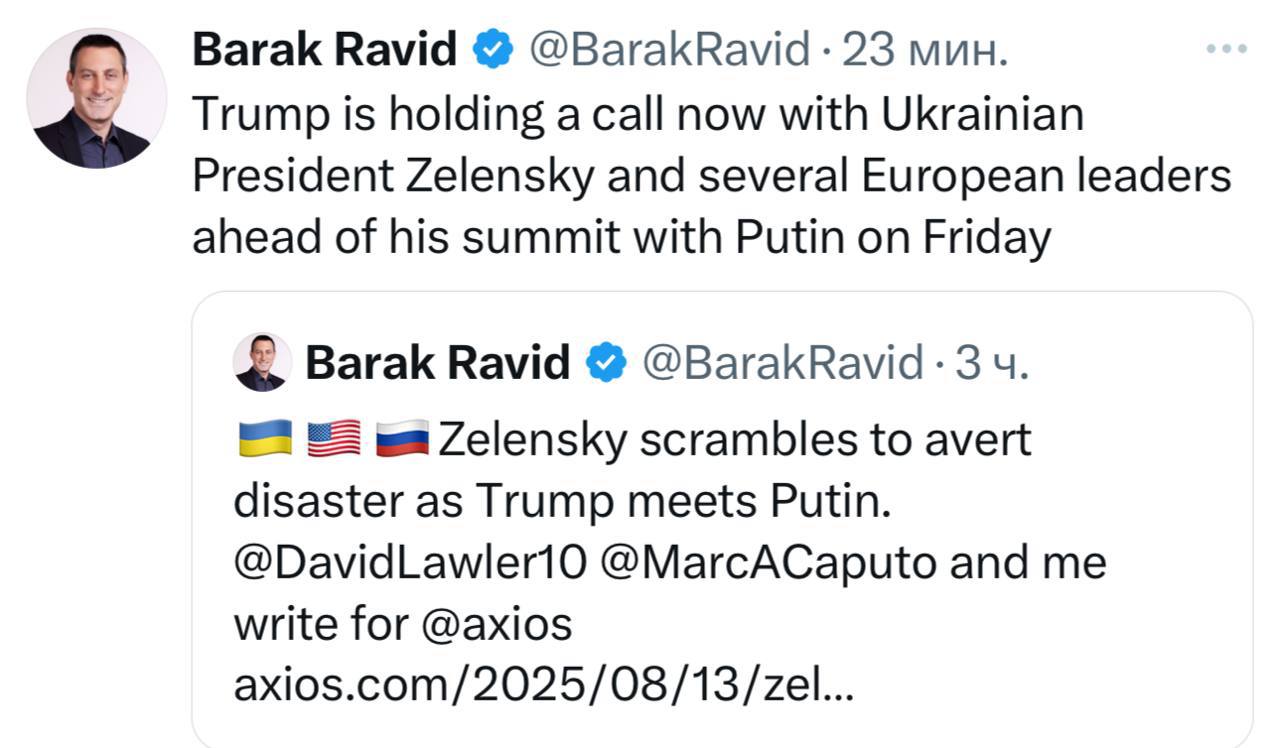This screenshot has height=748, width=1280.
Task: Click the Russian flag emoji
Action: click(x=402, y=439)
